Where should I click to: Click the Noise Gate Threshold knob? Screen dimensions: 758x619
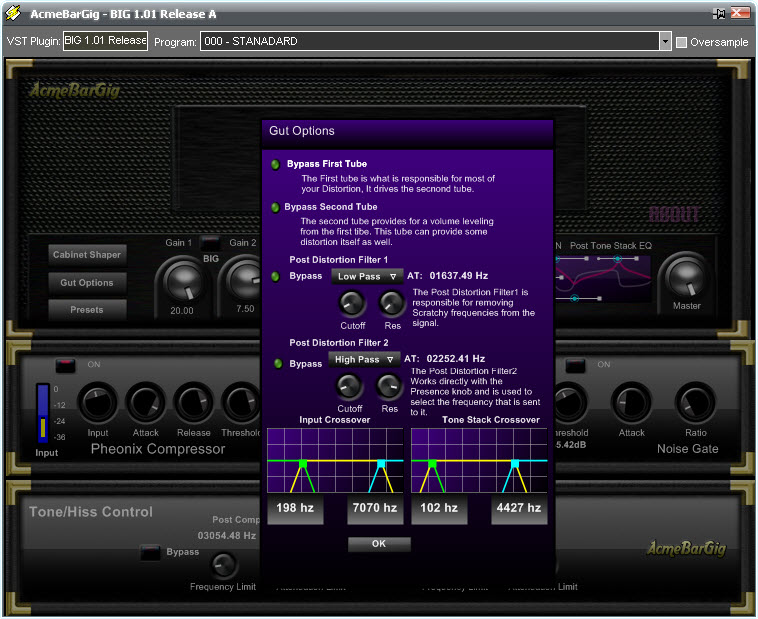[569, 403]
